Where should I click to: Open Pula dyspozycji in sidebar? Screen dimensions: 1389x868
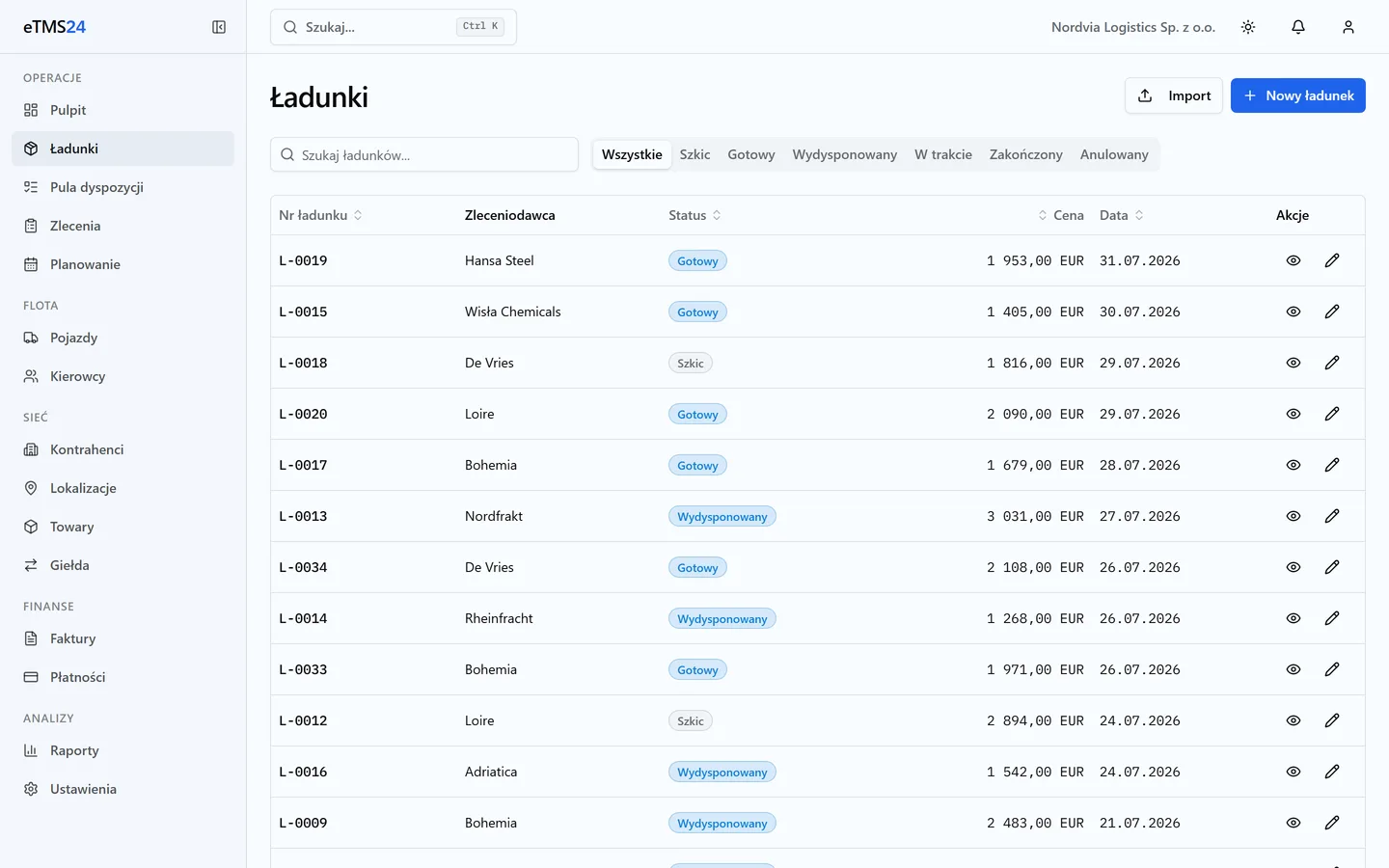click(x=123, y=187)
